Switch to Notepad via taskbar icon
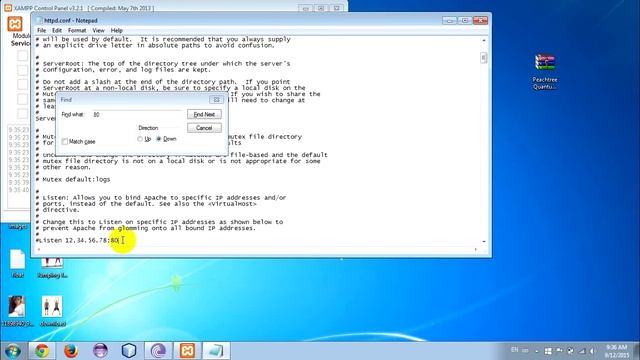The image size is (640, 360). click(216, 351)
